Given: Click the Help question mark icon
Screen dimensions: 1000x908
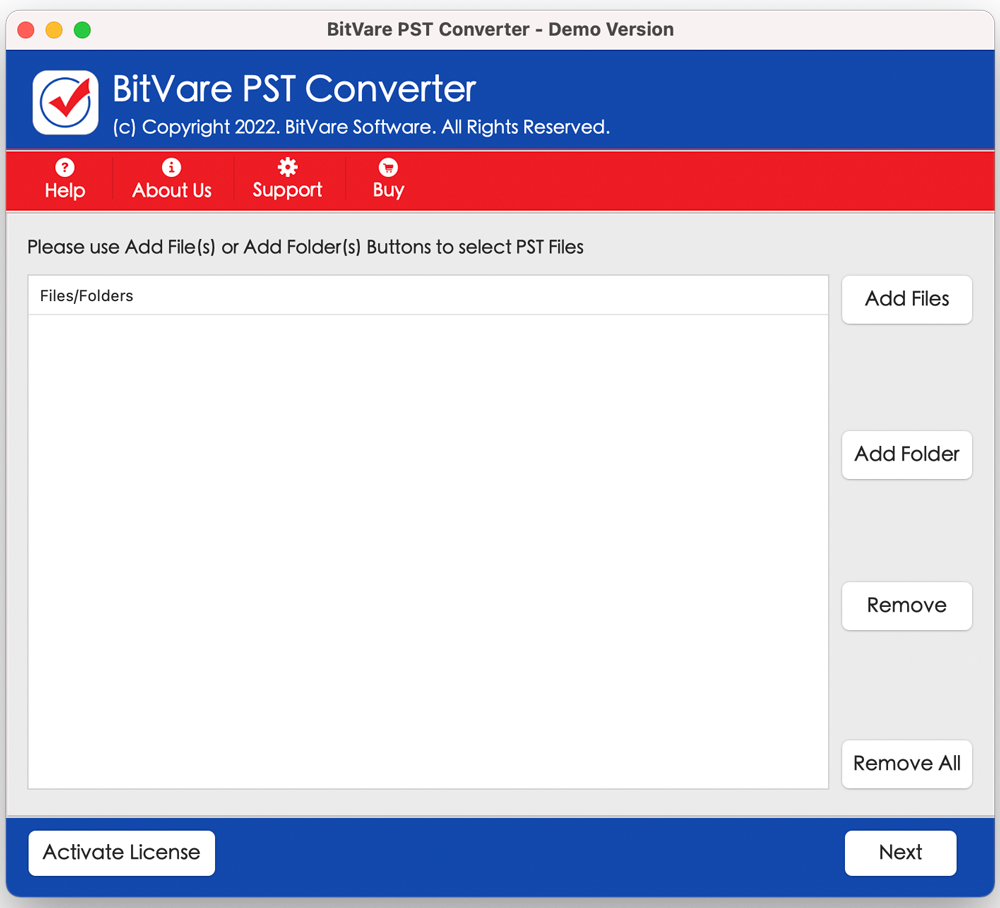Looking at the screenshot, I should click(x=65, y=167).
